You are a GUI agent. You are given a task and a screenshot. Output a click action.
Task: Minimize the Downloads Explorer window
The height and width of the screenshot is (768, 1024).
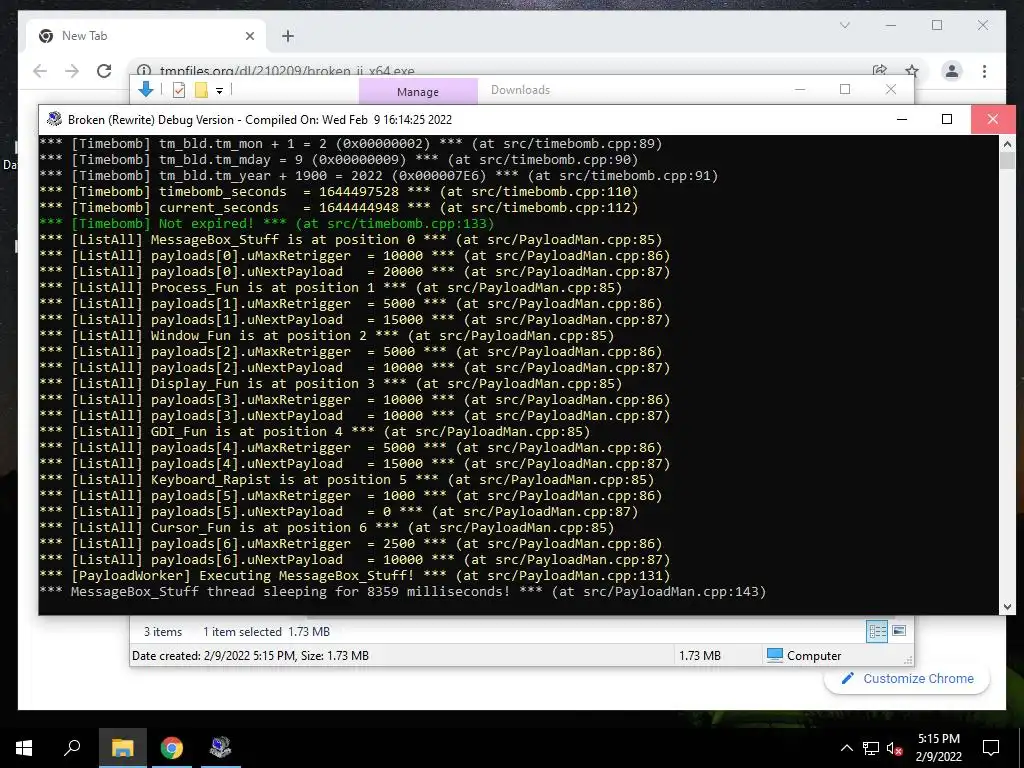(800, 89)
